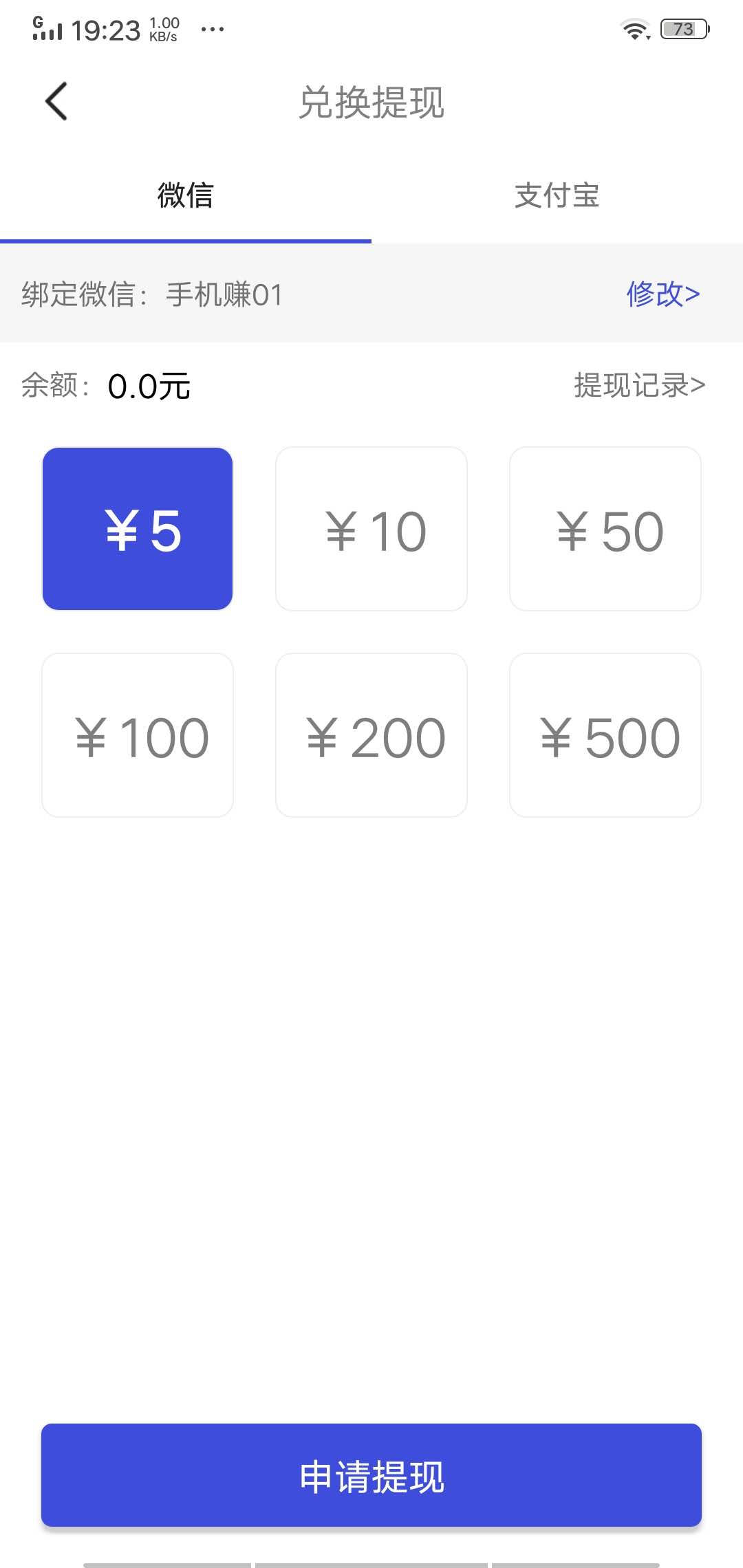The image size is (743, 1568).
Task: Choose the ¥100 amount option
Action: (x=138, y=735)
